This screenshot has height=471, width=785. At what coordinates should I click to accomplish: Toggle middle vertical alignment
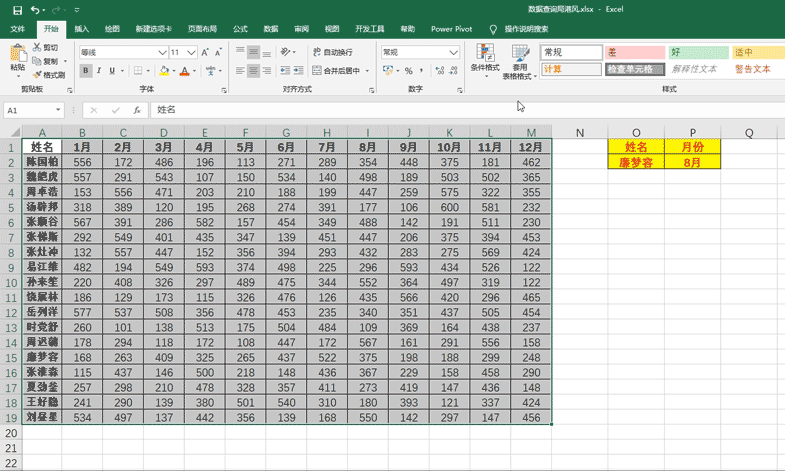[253, 52]
